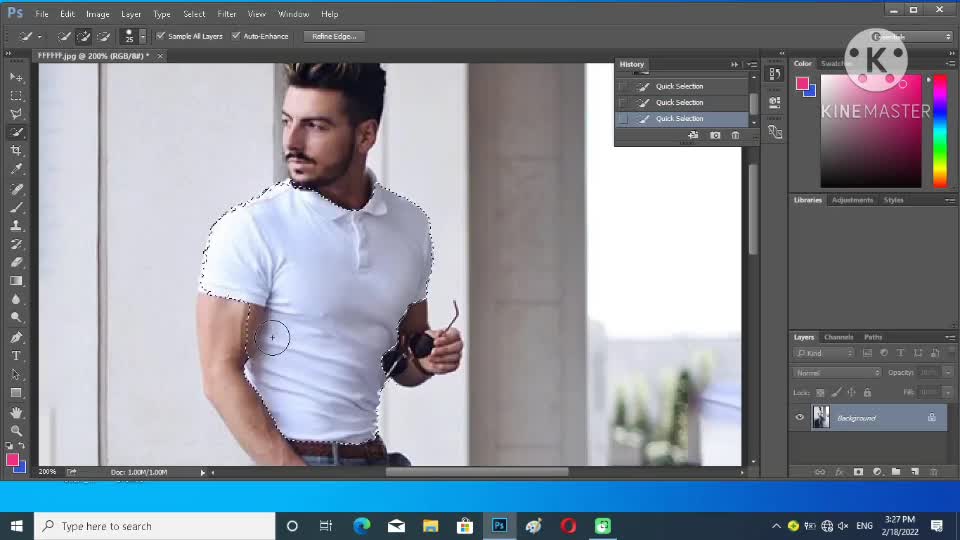Disable the Auto-Enhance checkbox
The width and height of the screenshot is (960, 540).
(236, 36)
